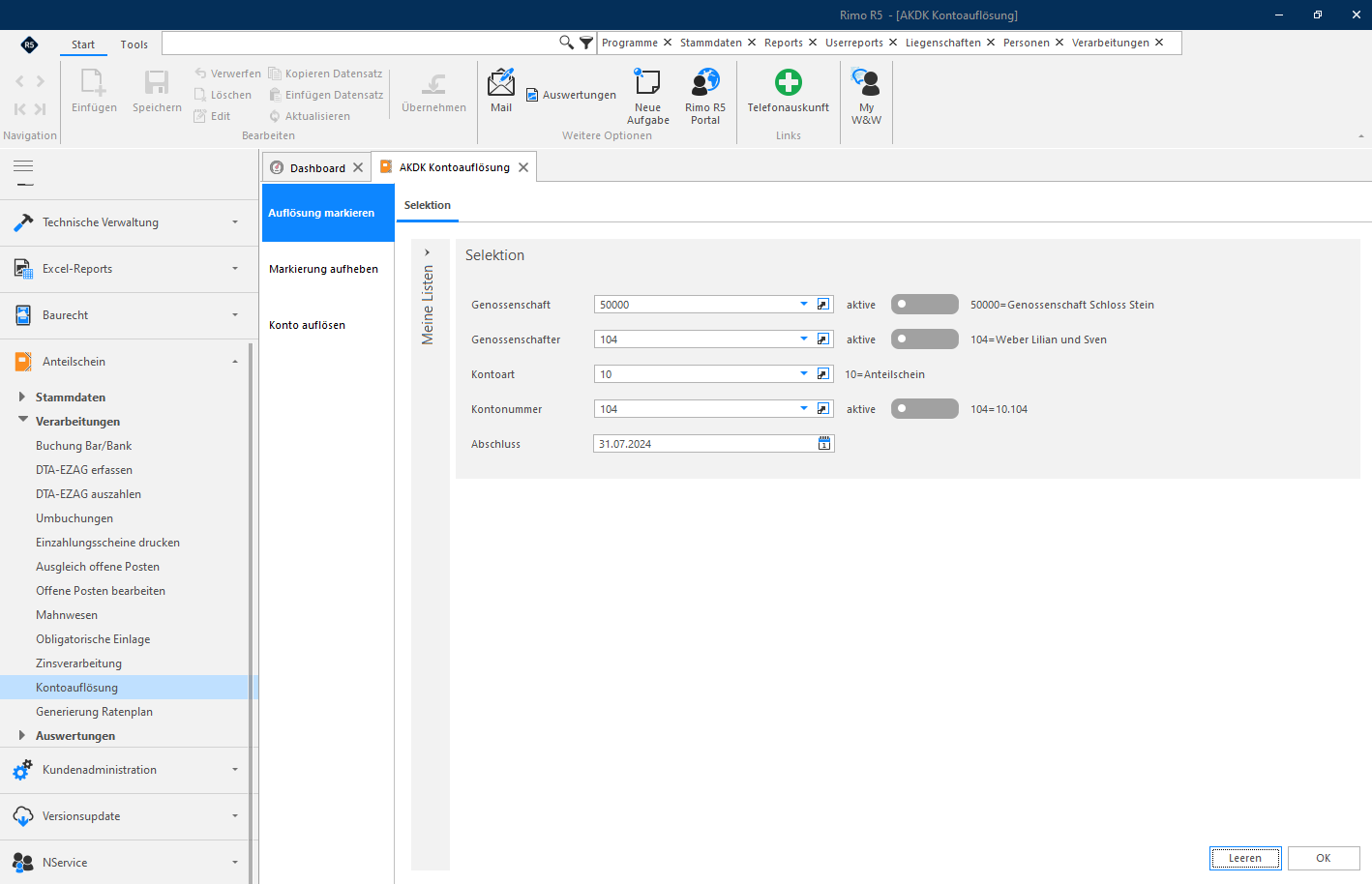Click the filter funnel icon

tap(586, 43)
